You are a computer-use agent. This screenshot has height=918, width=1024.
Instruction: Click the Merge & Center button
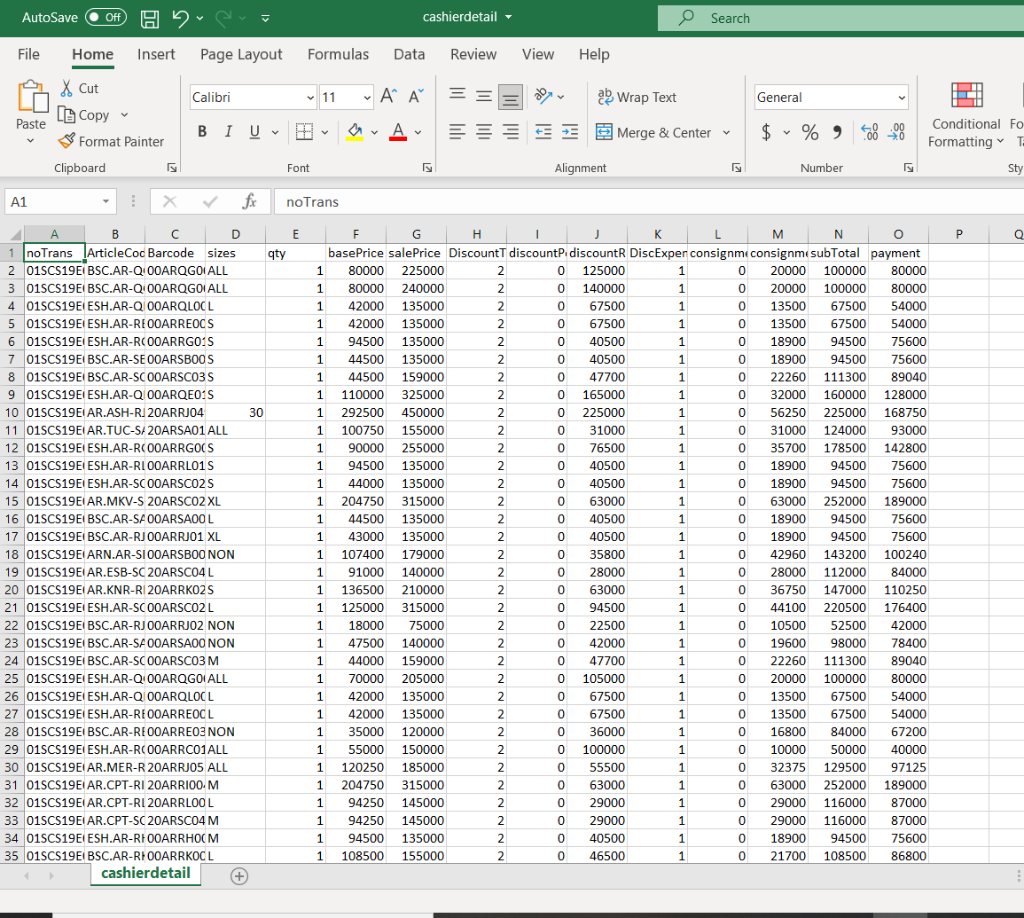(x=653, y=133)
